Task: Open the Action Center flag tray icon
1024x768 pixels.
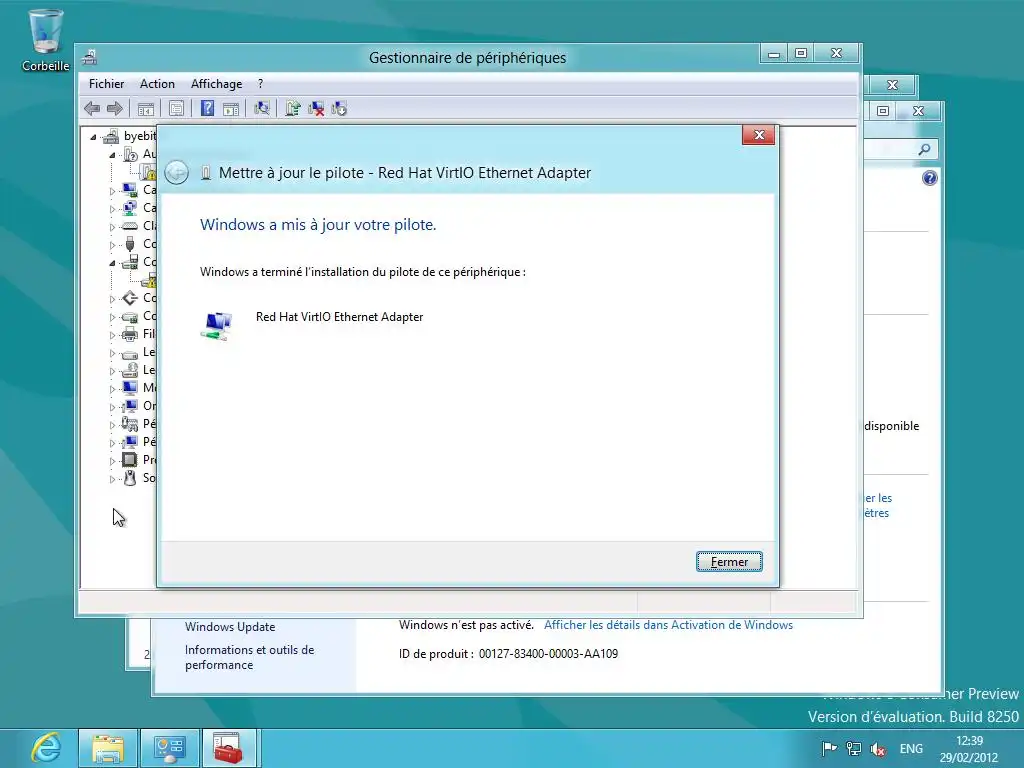Action: click(829, 749)
